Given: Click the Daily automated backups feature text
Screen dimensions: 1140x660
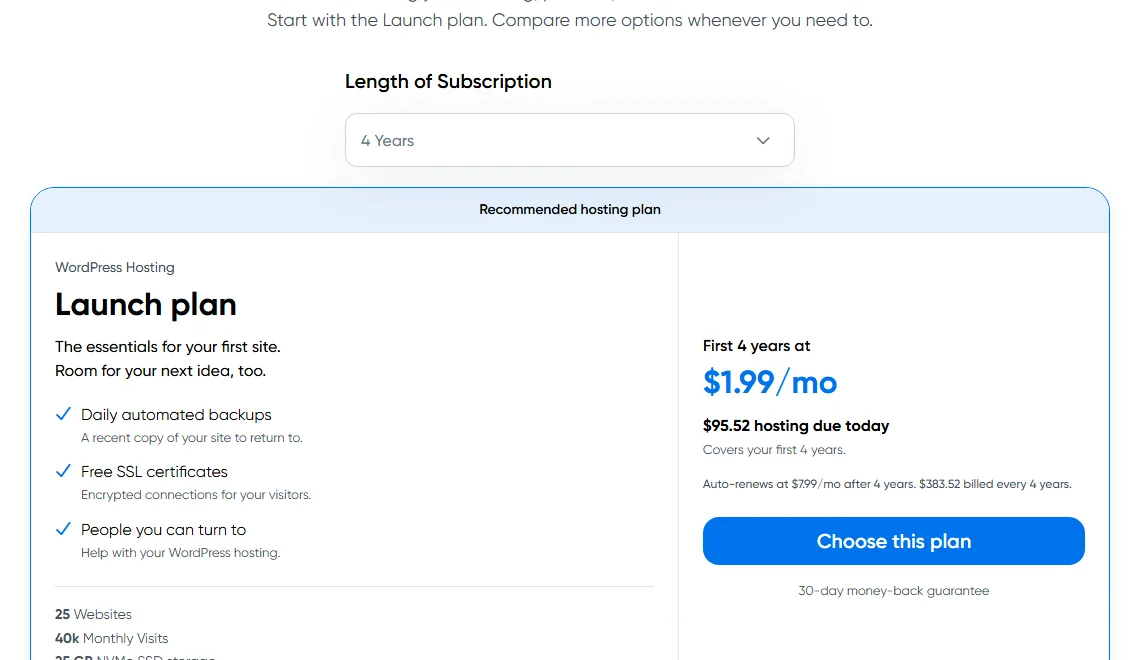Looking at the screenshot, I should [176, 414].
